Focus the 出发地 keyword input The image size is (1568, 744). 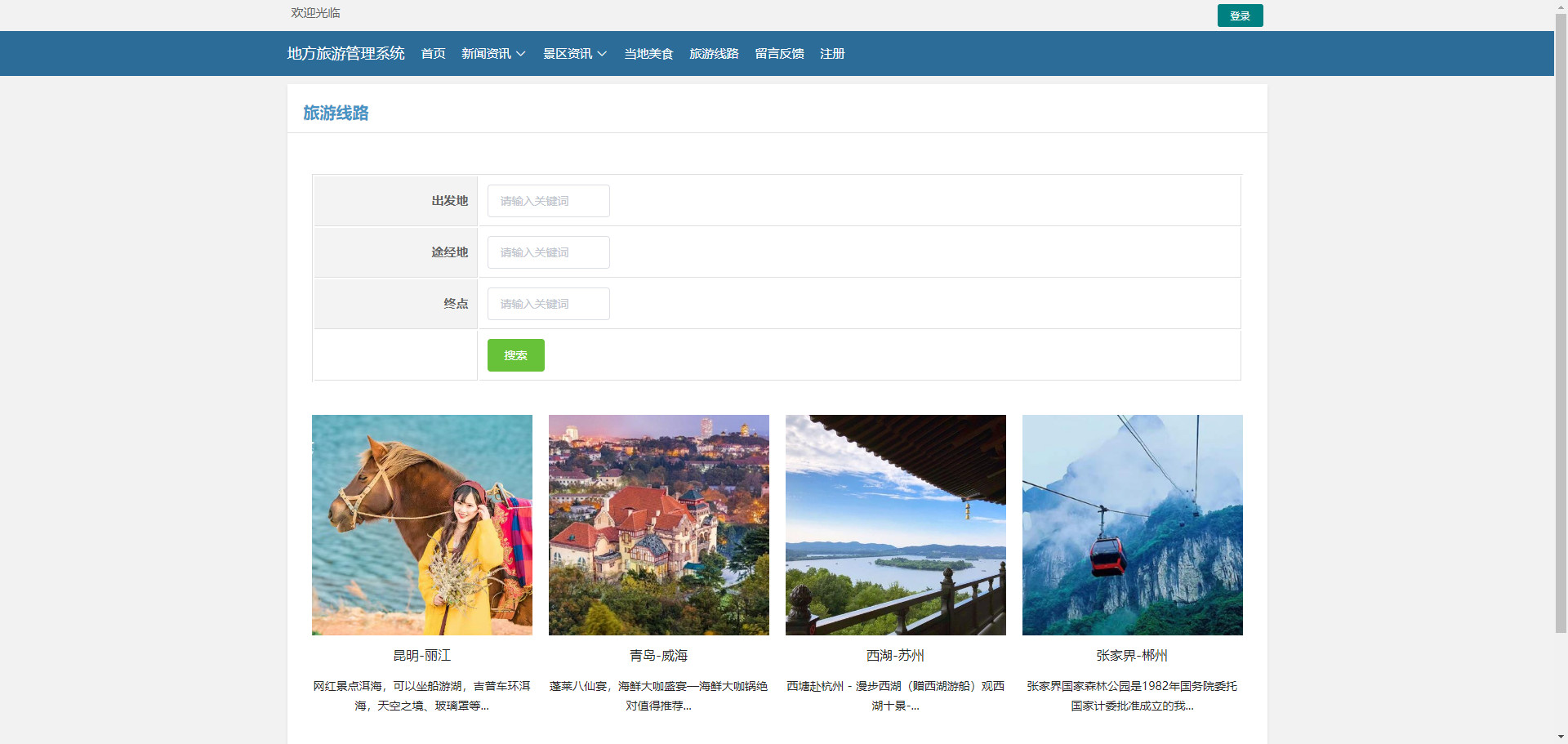(549, 201)
